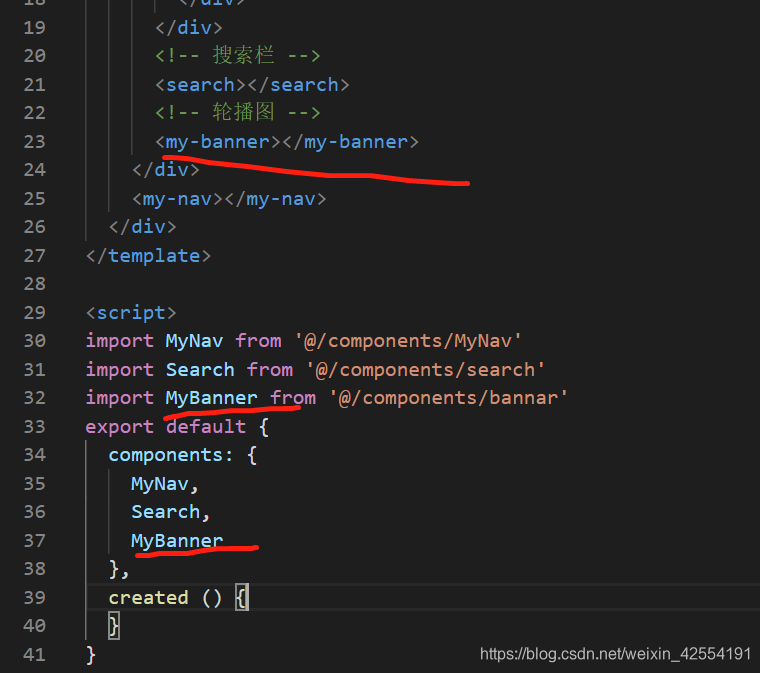This screenshot has height=673, width=760.
Task: Click the script opening tag line 29
Action: tap(131, 313)
